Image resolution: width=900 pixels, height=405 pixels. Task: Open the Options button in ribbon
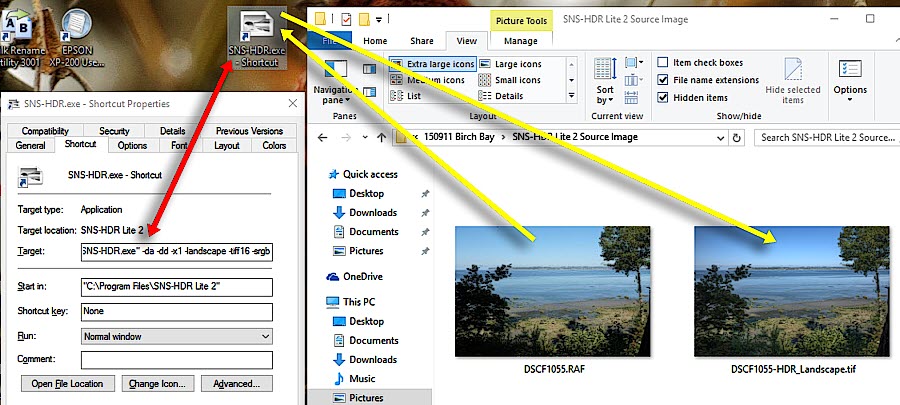tap(850, 81)
